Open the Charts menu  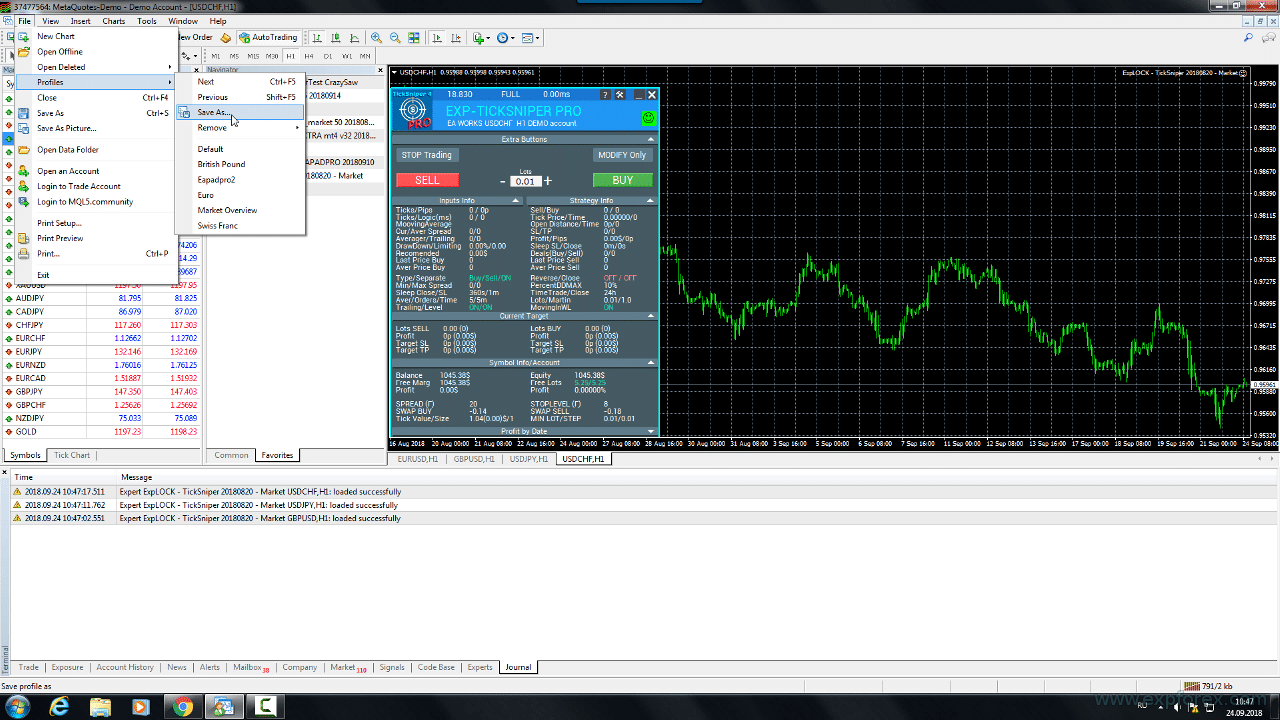[x=114, y=21]
